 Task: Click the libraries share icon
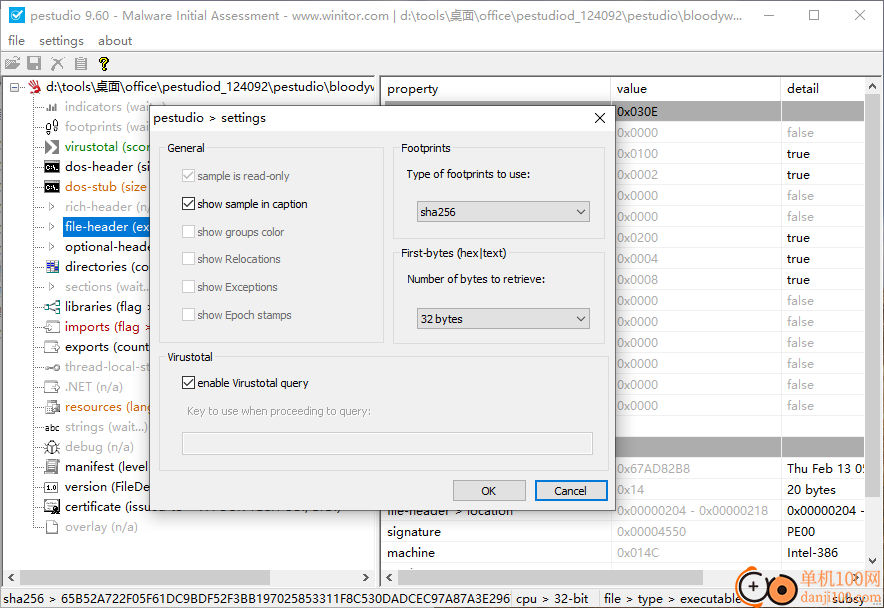(x=52, y=307)
